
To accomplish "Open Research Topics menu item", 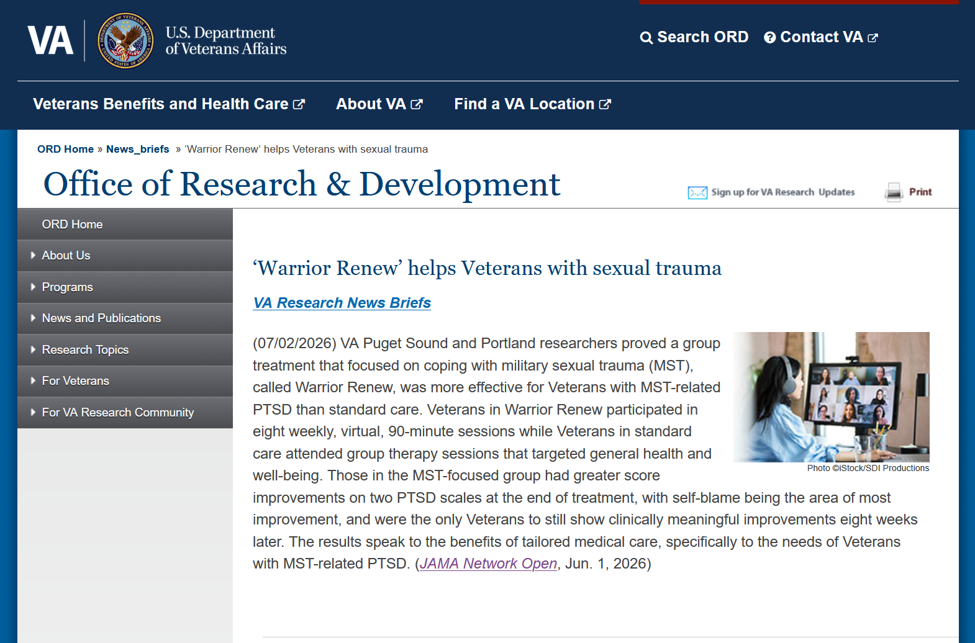I will click(x=125, y=349).
